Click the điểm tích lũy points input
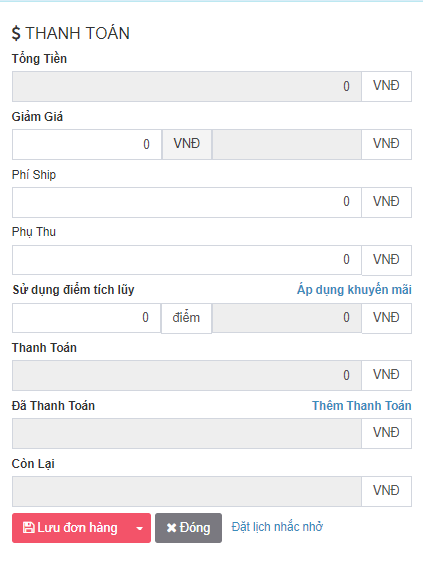Screen dimensions: 423x571 87,318
